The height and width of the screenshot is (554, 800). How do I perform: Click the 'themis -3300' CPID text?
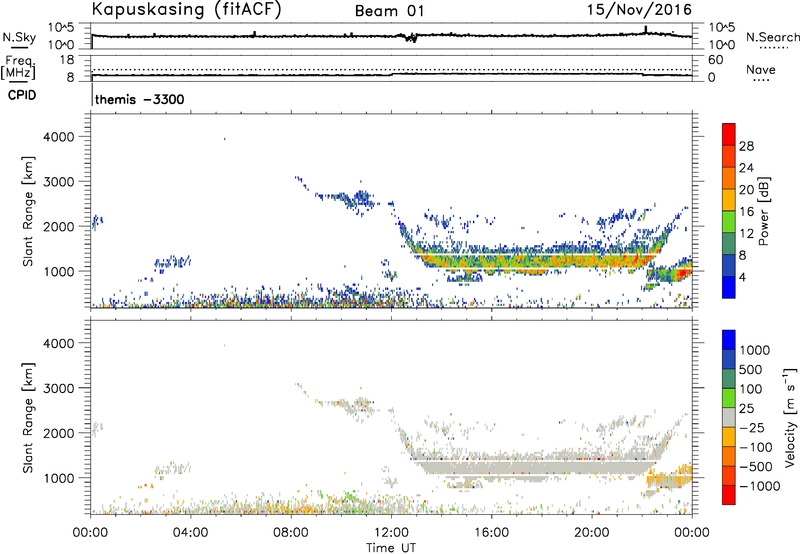(x=139, y=99)
